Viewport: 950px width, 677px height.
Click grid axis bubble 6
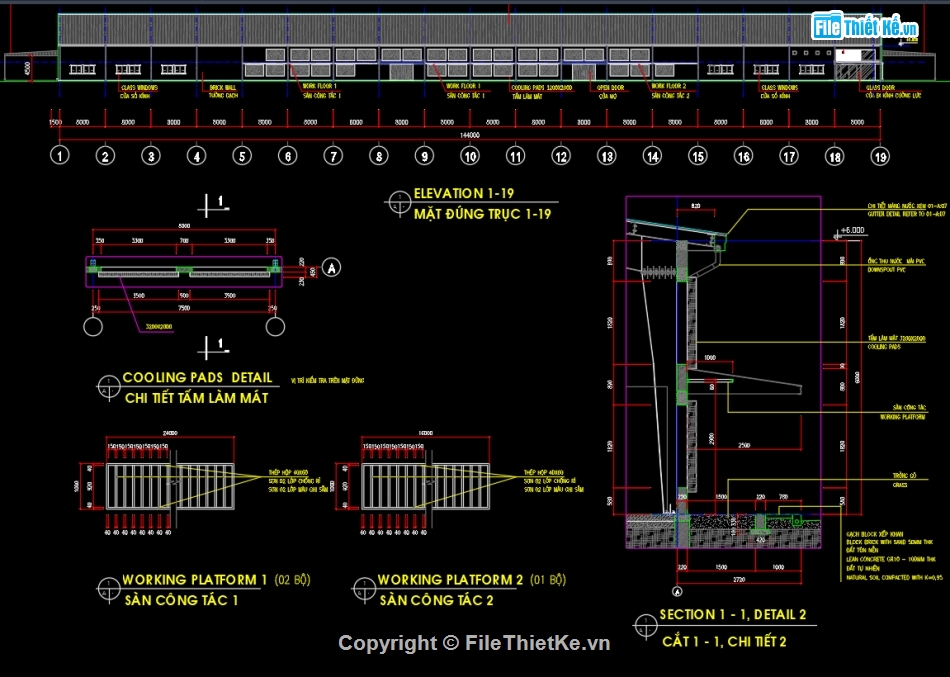point(287,156)
